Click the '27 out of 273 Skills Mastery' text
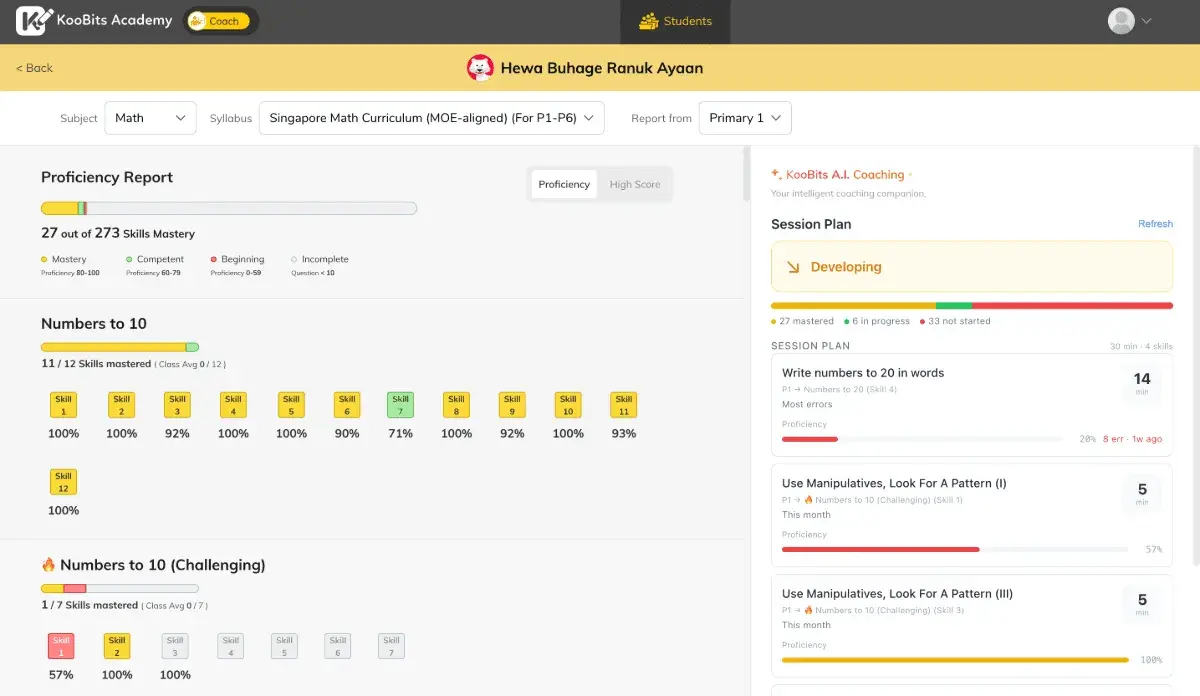 [x=118, y=233]
